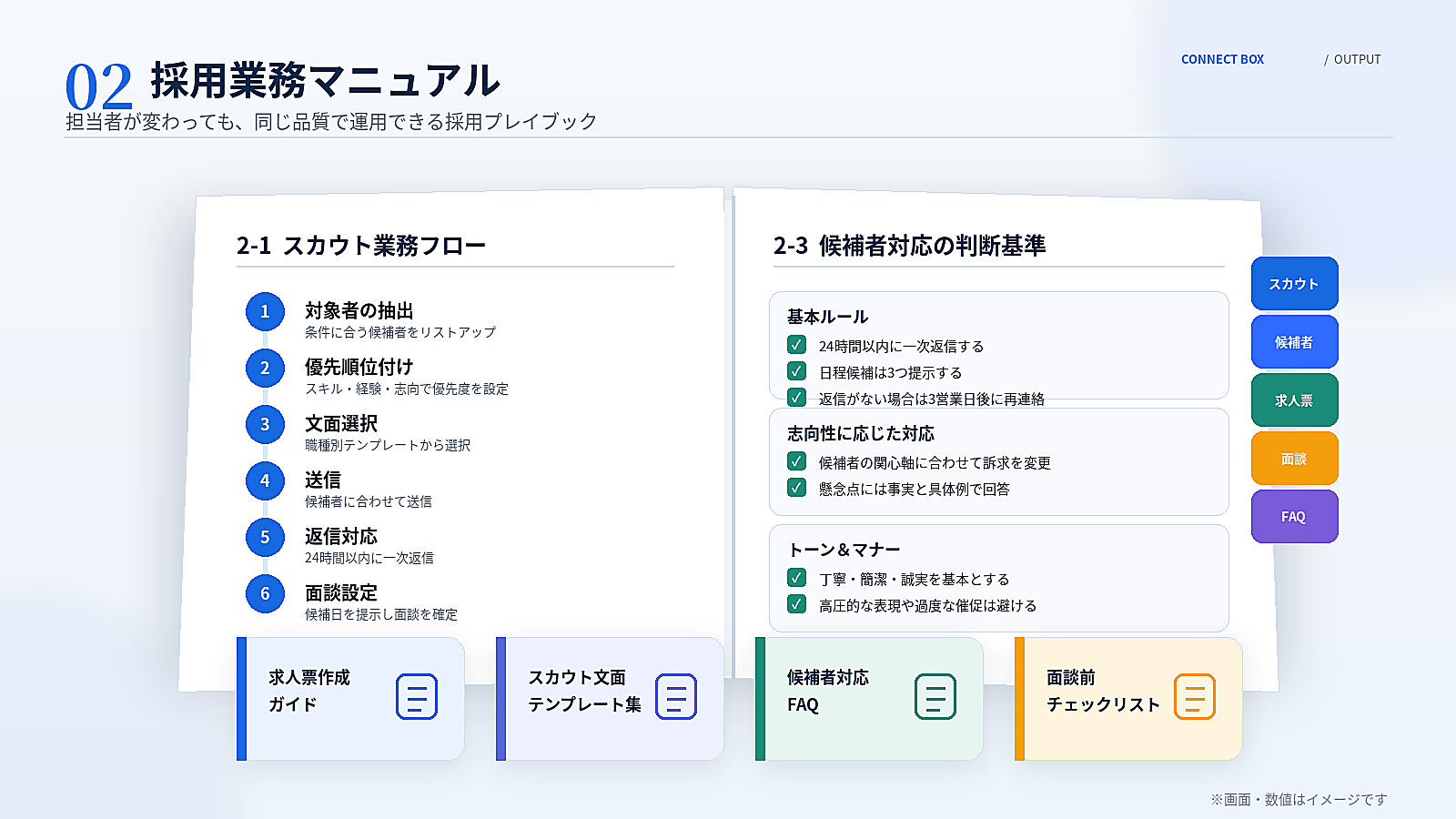The image size is (1456, 819).
Task: Click text 条件に合う候補者をリストアップ
Action: pos(400,332)
